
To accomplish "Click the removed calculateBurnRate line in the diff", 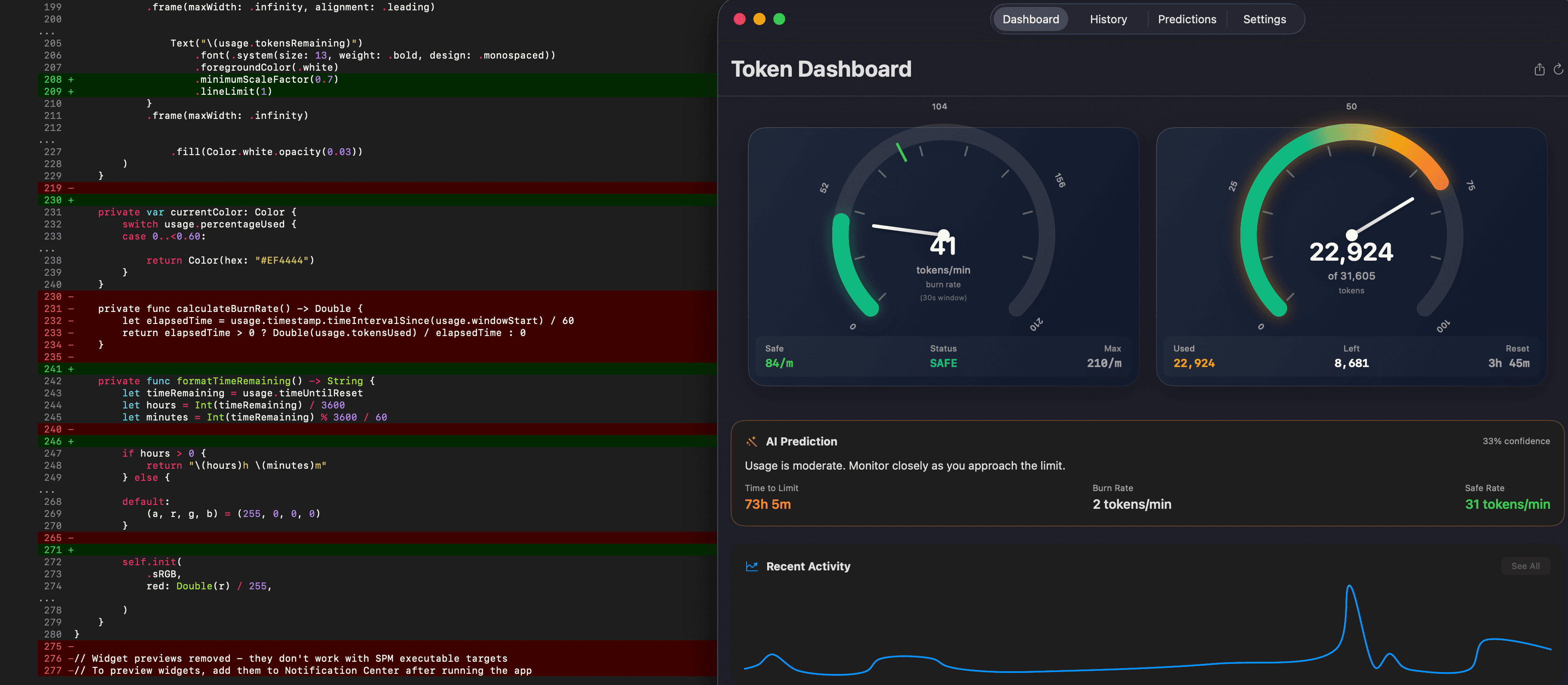I will (x=230, y=308).
